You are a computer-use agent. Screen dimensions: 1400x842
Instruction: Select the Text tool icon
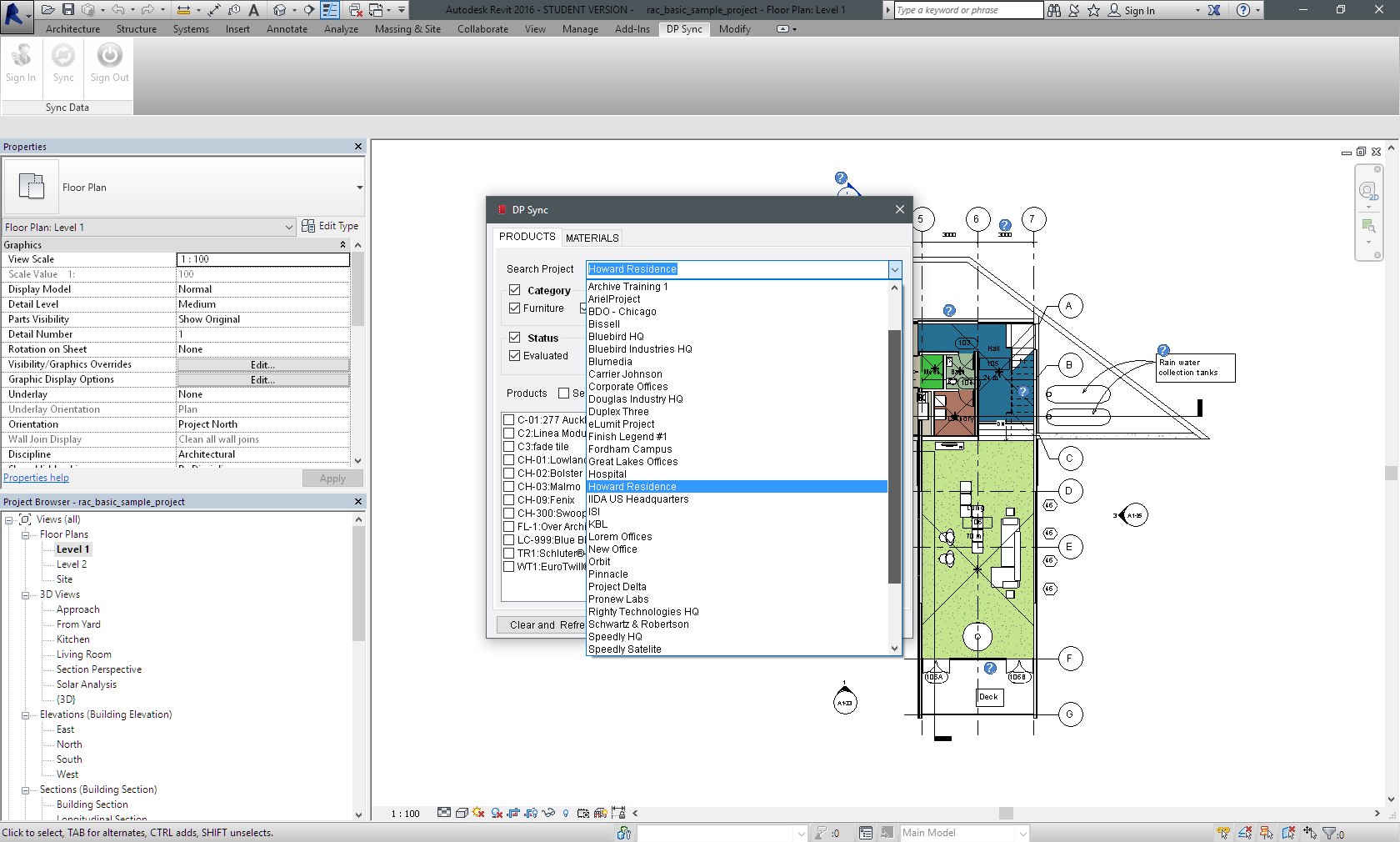coord(253,10)
